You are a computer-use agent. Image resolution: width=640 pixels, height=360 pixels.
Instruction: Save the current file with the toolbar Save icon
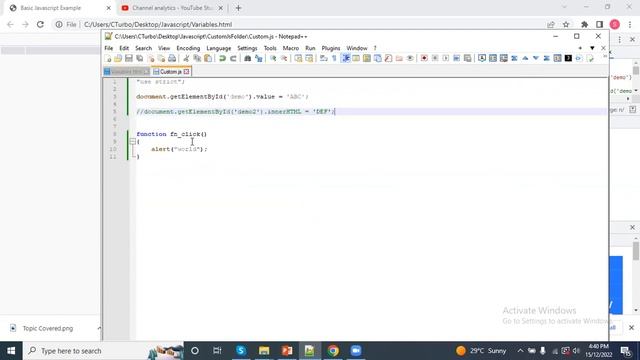point(129,59)
